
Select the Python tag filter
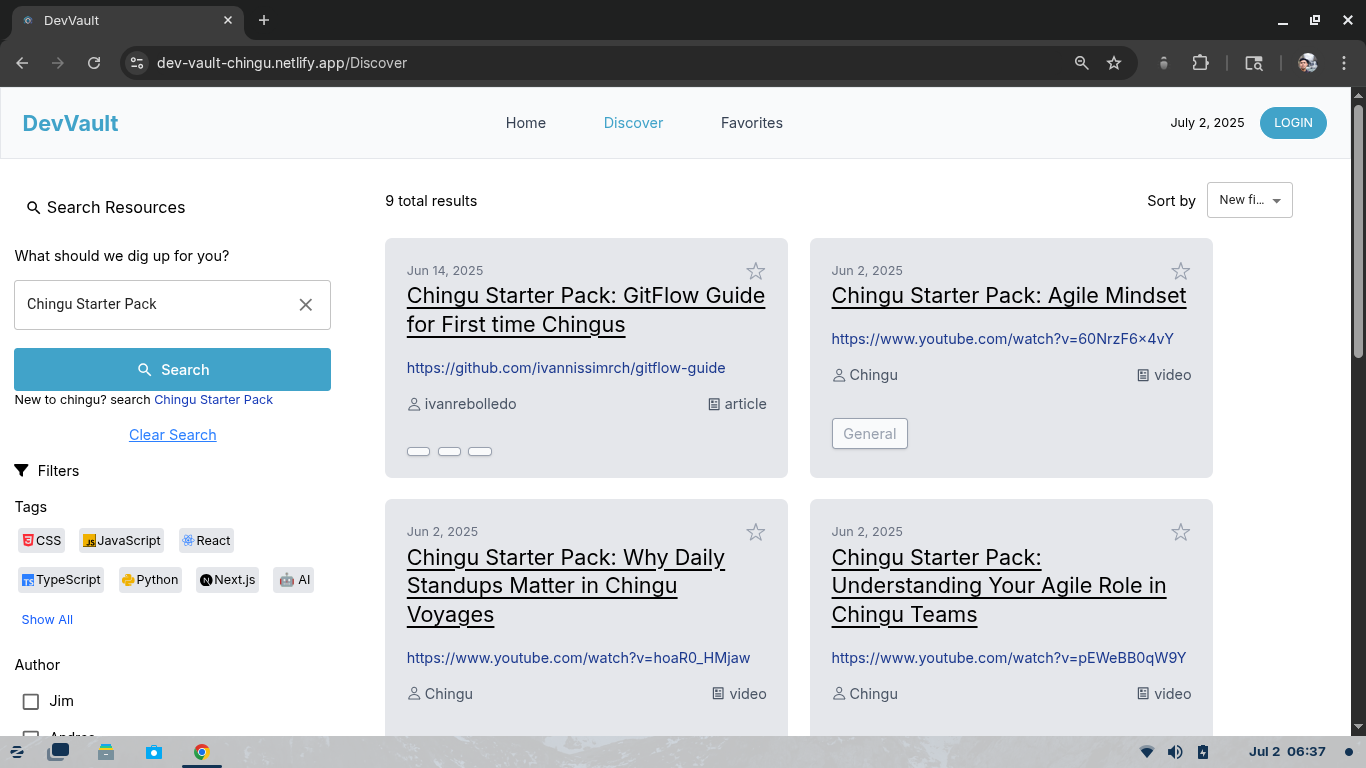point(150,580)
